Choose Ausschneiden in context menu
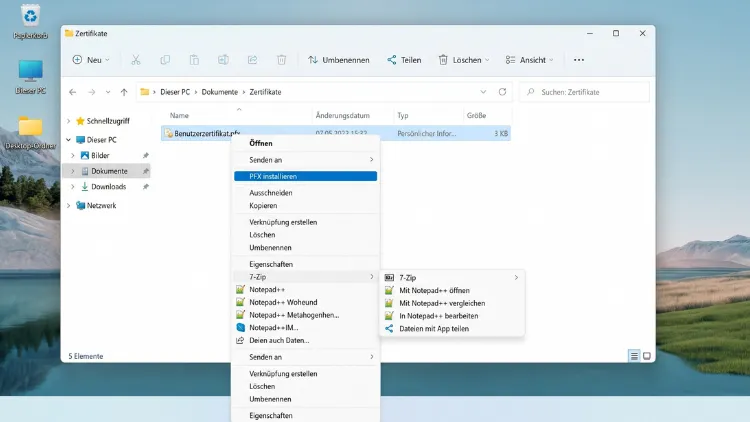 pos(305,192)
